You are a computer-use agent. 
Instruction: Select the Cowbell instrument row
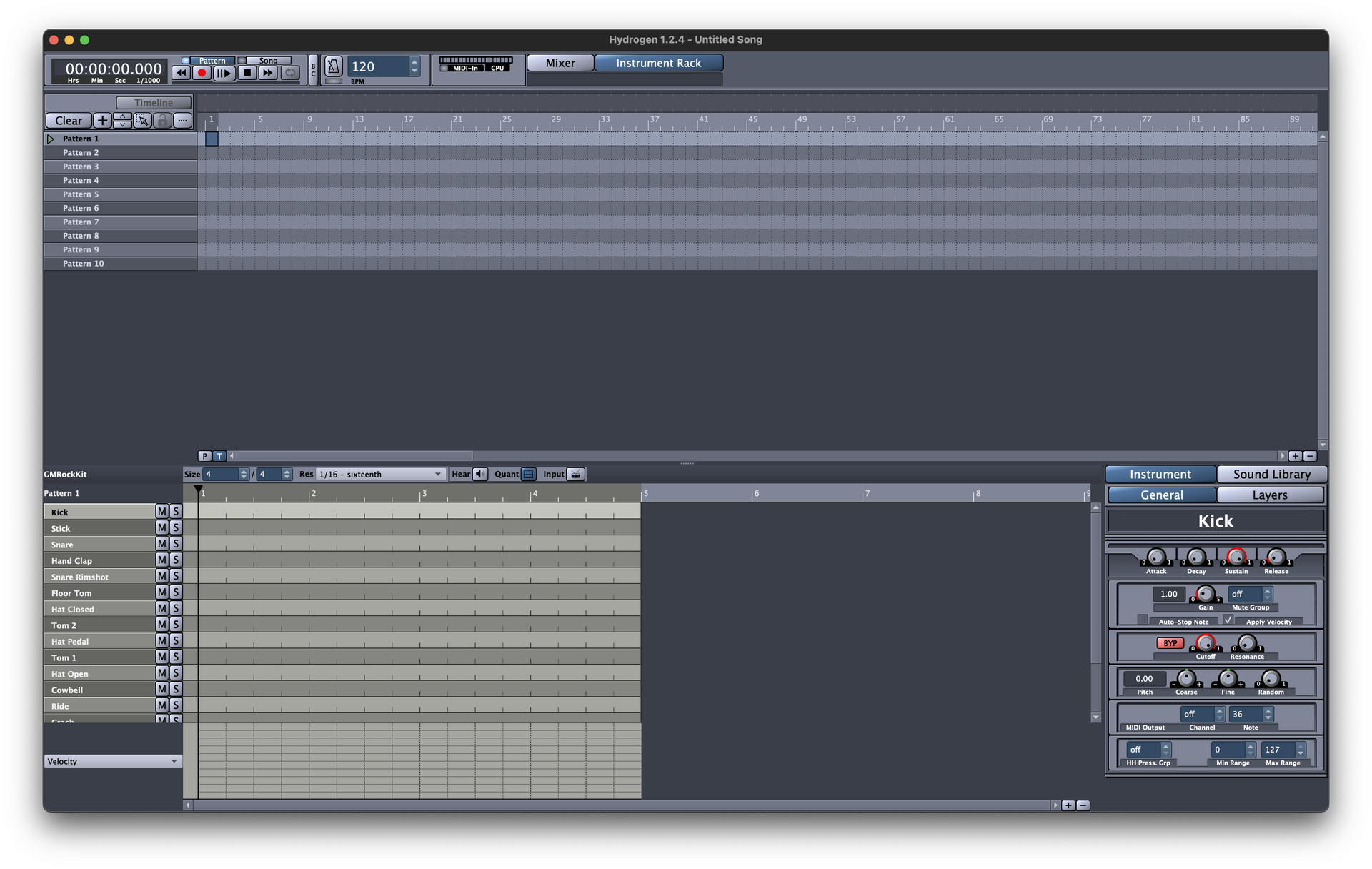[99, 690]
